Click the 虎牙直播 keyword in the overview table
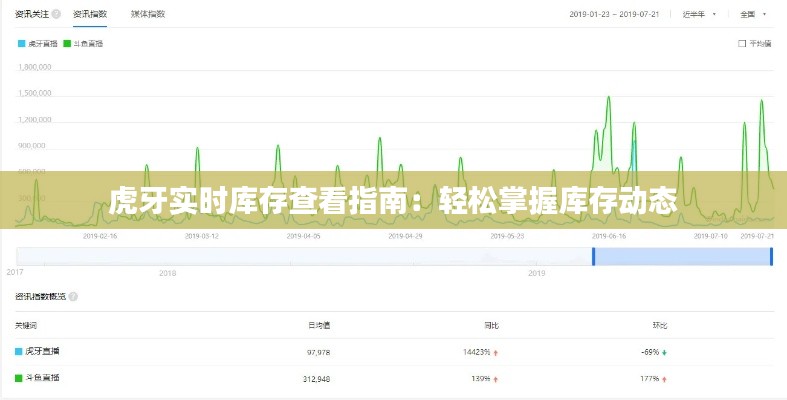 [x=42, y=351]
